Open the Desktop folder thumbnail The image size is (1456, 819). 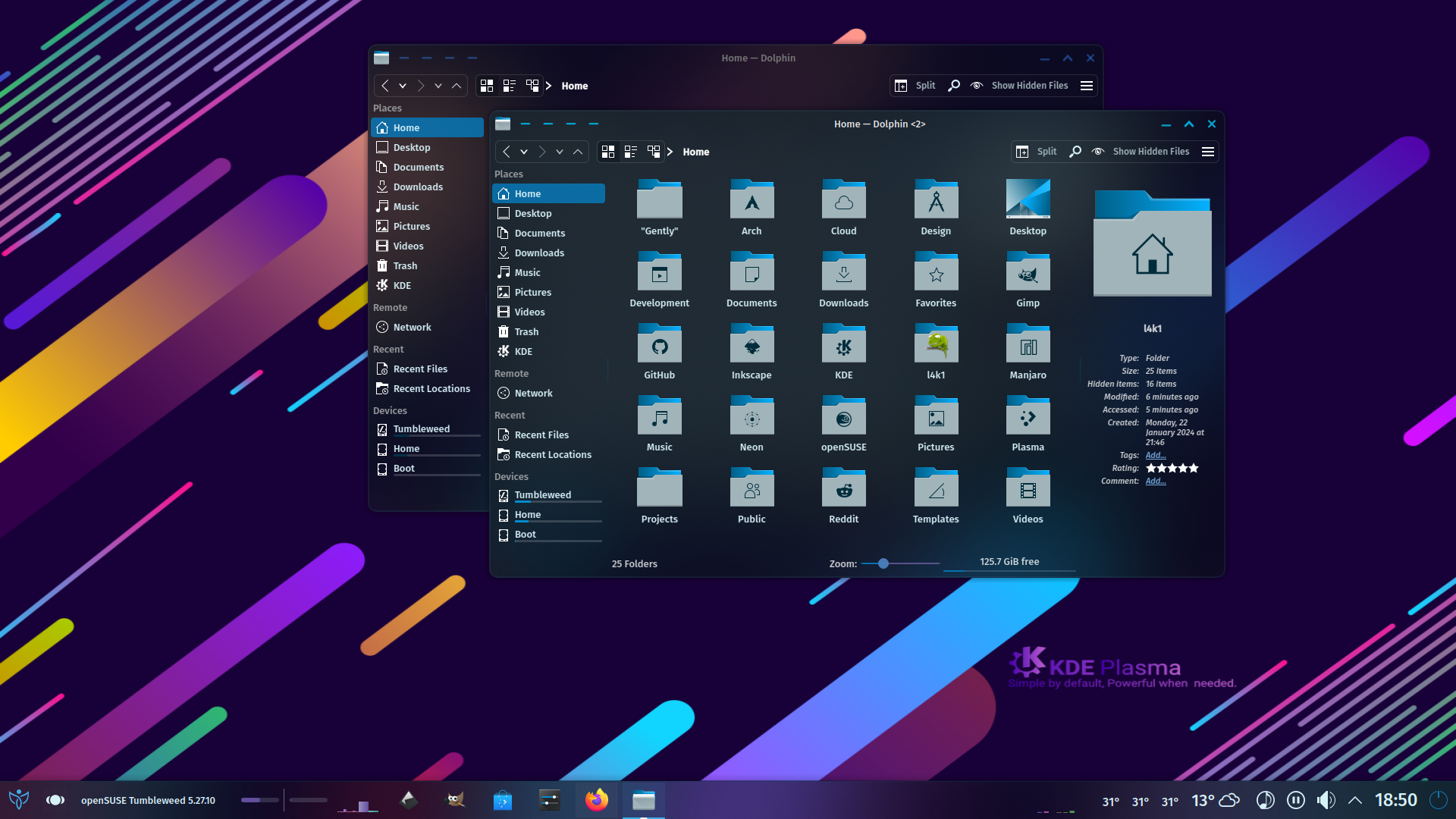point(1028,199)
